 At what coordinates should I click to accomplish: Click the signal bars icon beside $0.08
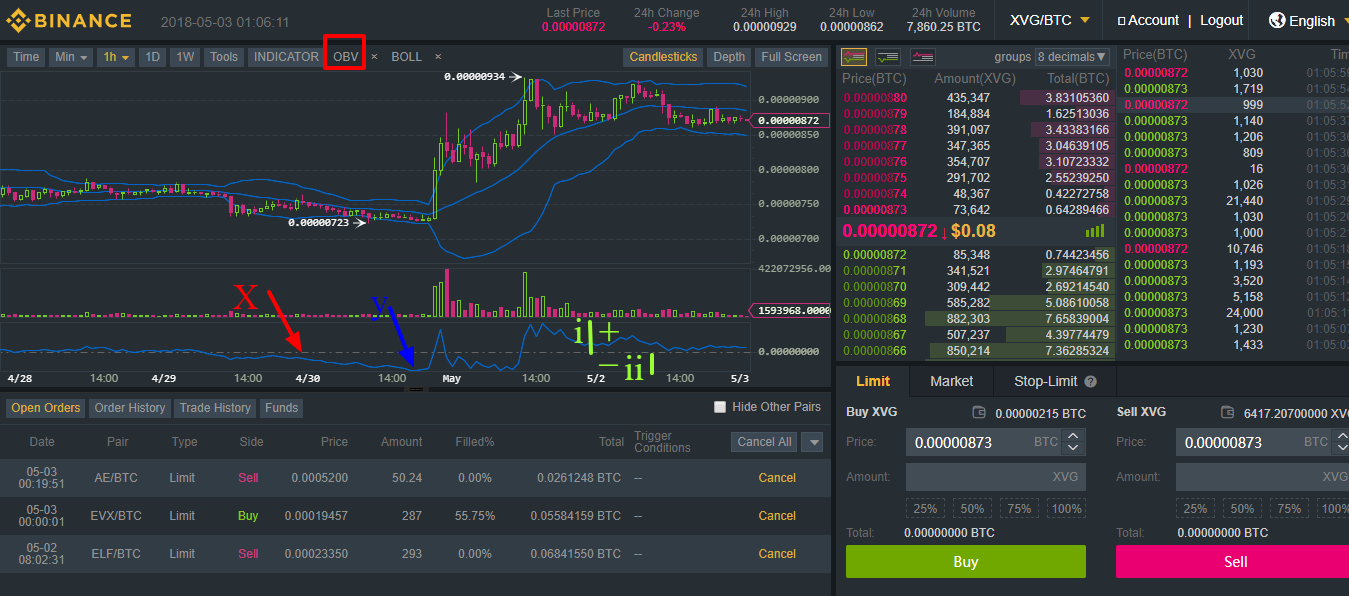(1094, 231)
